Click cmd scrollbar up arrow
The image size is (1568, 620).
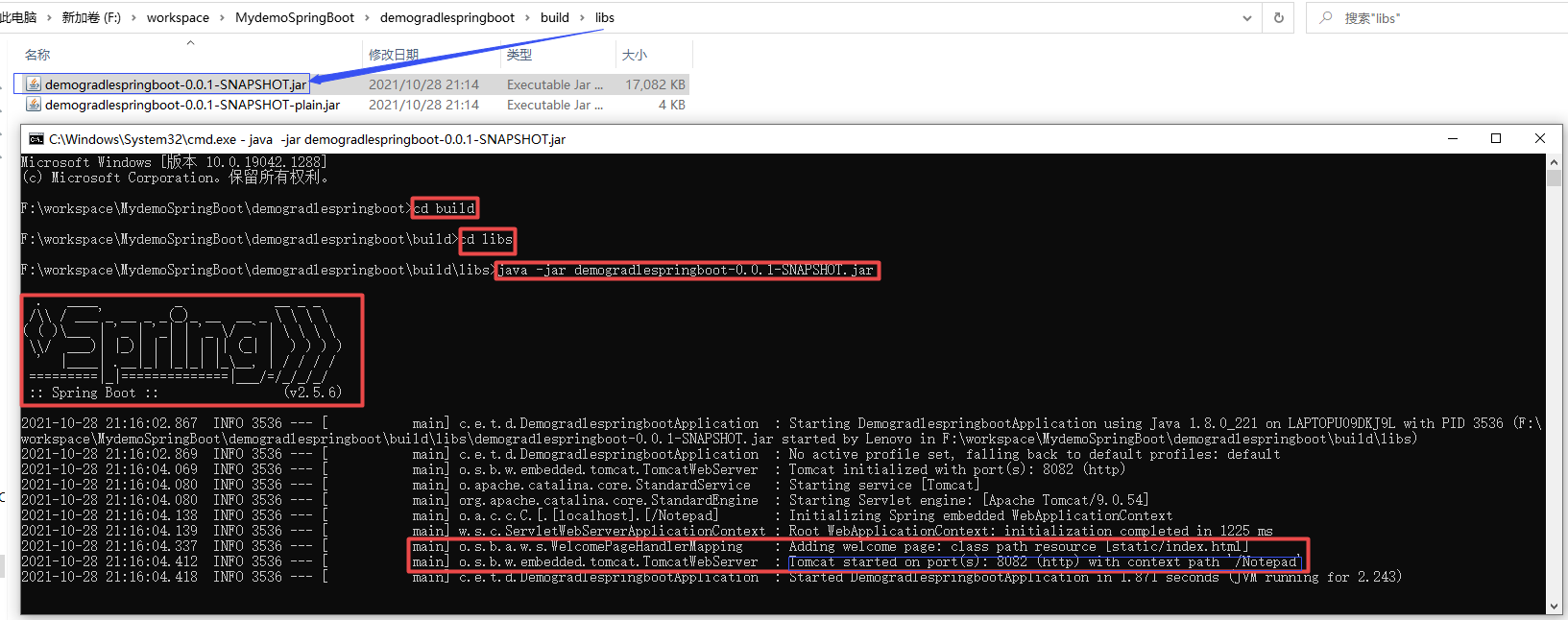pyautogui.click(x=1555, y=162)
